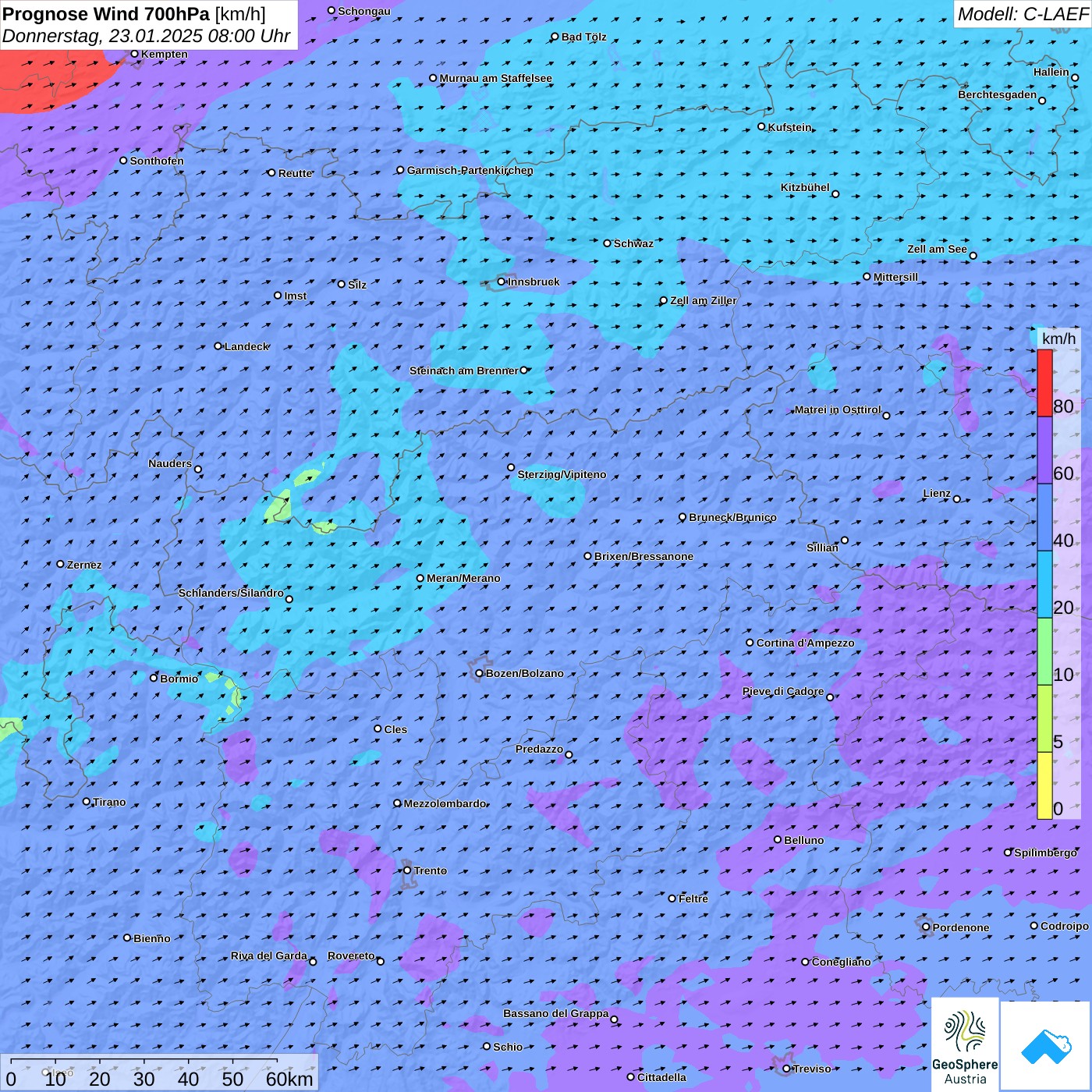Click the 'Lienz' label
This screenshot has height=1092, width=1092.
click(937, 493)
